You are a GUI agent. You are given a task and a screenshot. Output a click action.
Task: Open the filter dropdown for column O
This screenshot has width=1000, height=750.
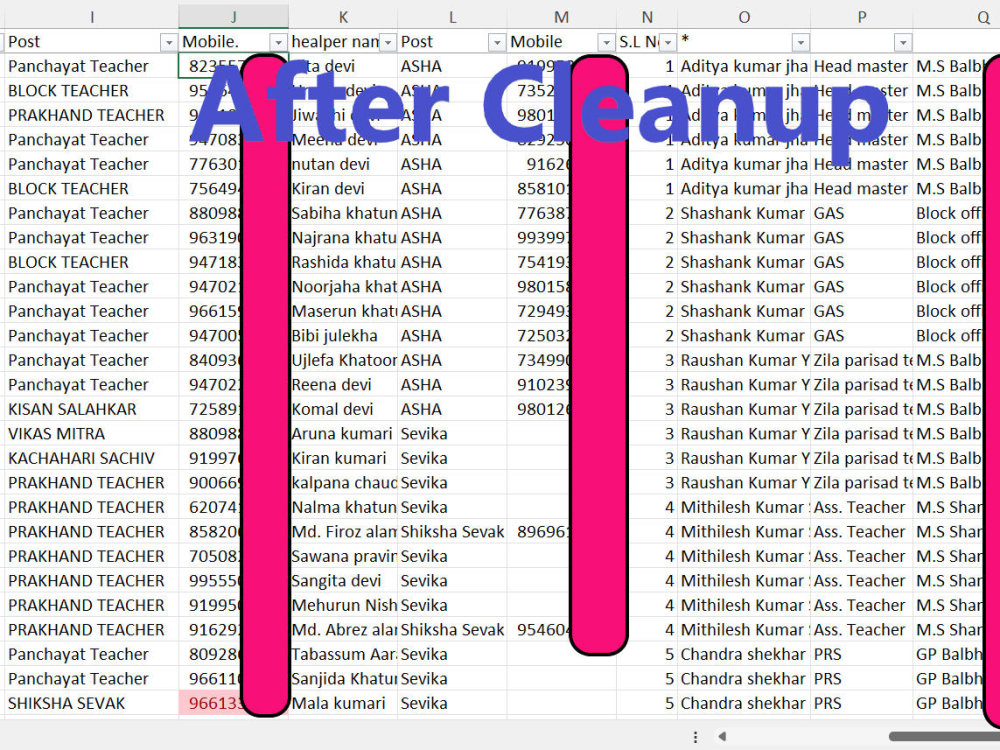coord(800,43)
